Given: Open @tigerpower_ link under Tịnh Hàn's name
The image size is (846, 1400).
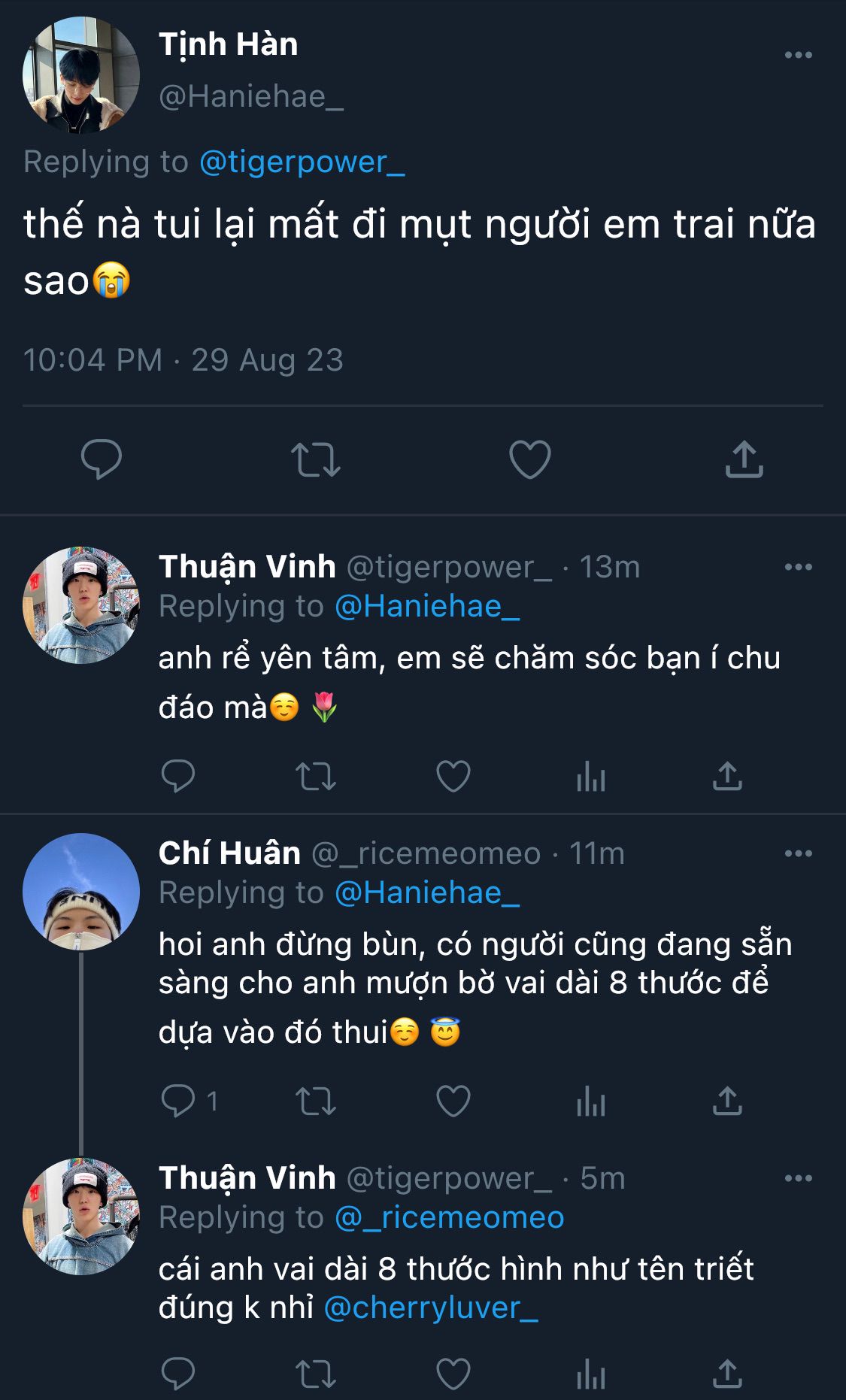Looking at the screenshot, I should [302, 162].
